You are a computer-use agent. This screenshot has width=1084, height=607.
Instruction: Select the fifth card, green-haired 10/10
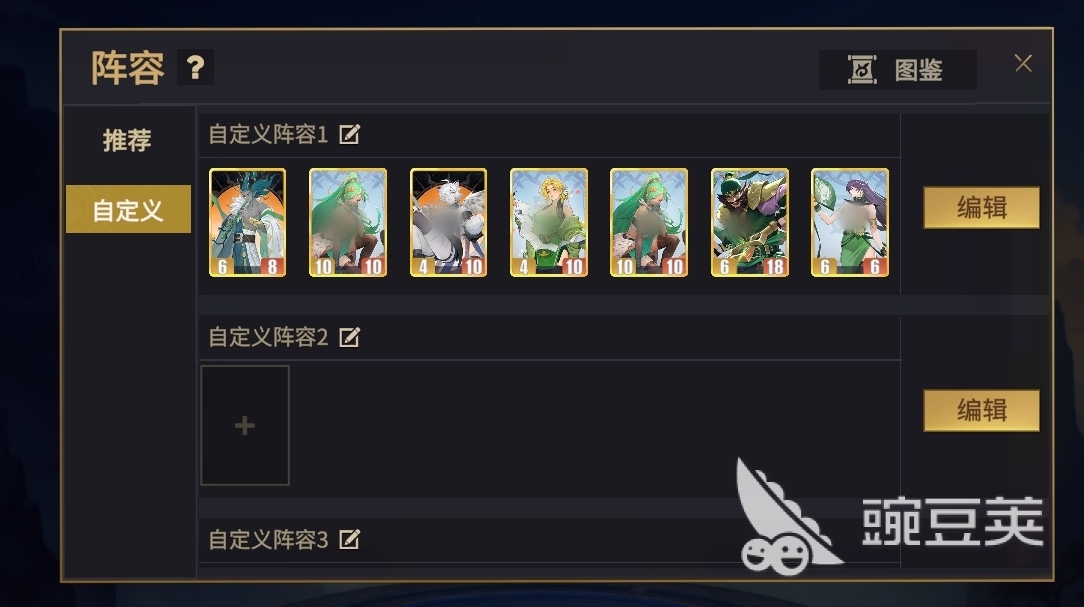pyautogui.click(x=648, y=223)
